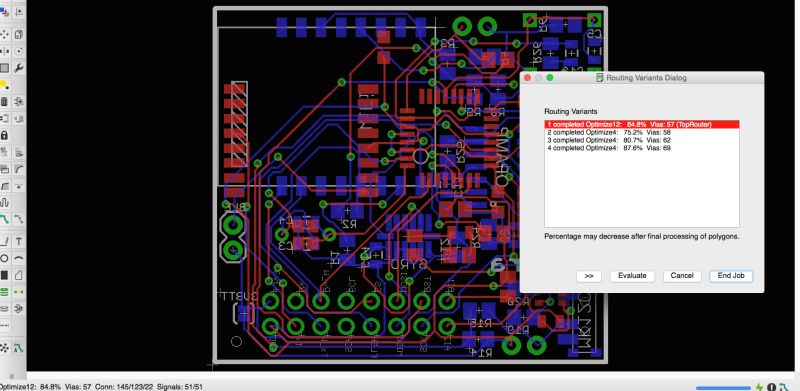Select the Rectangle tool
This screenshot has width=800, height=391.
tap(5, 275)
